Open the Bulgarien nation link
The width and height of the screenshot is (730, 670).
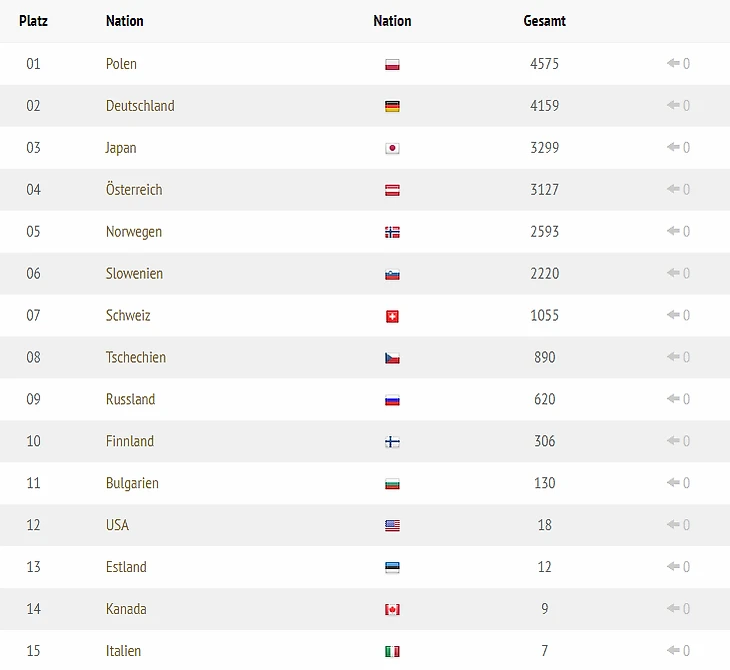coord(132,484)
